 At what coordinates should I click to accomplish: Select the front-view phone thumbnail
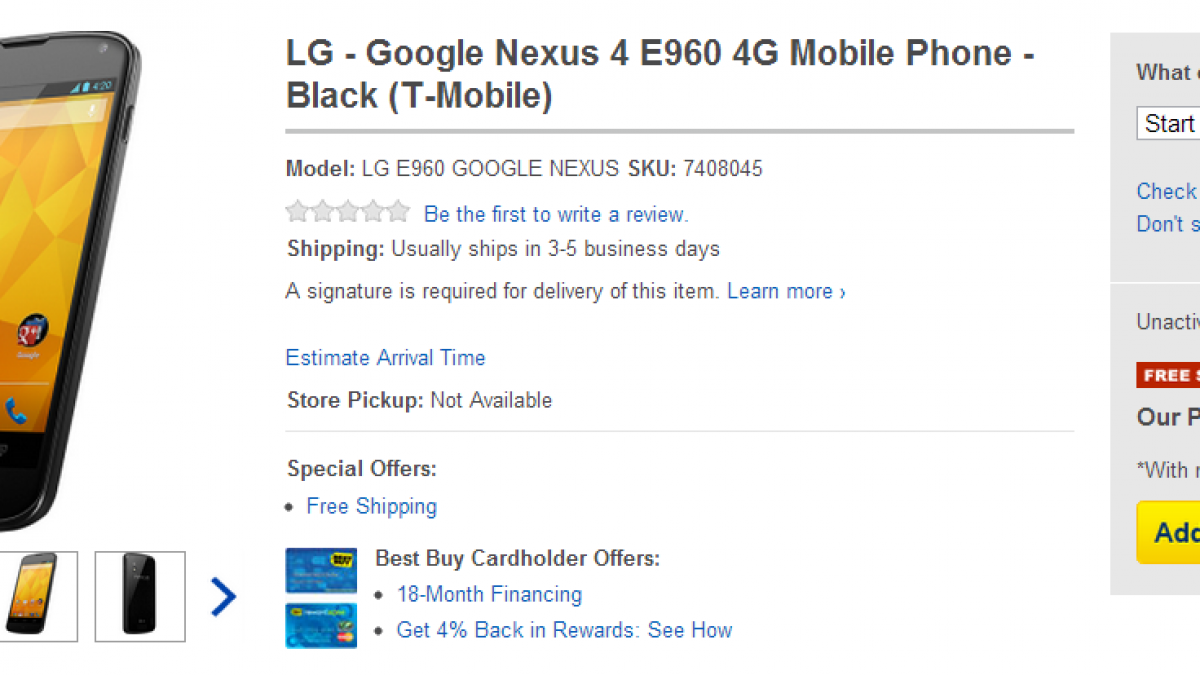[39, 596]
